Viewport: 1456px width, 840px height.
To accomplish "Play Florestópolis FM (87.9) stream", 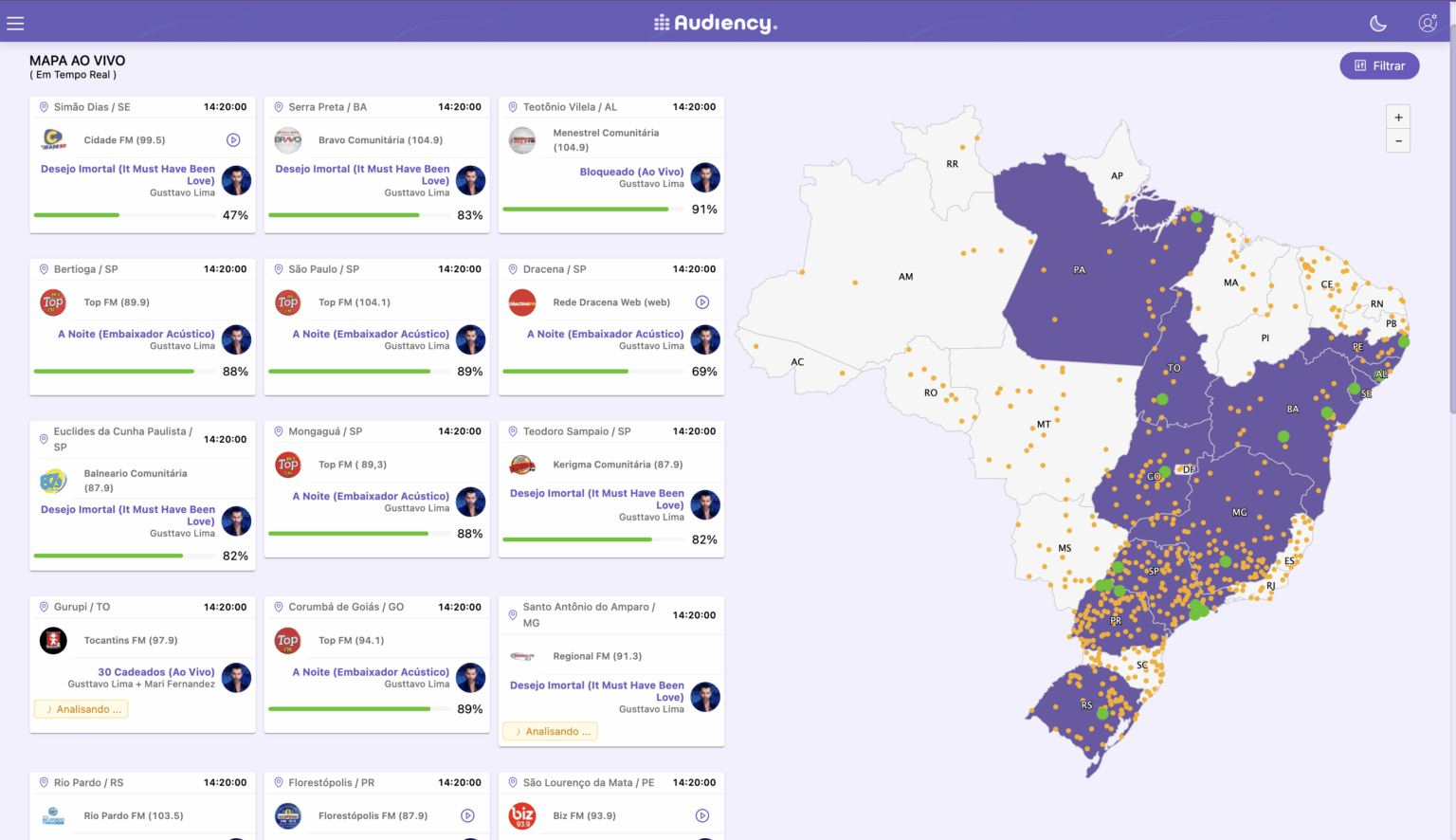I will pos(467,815).
